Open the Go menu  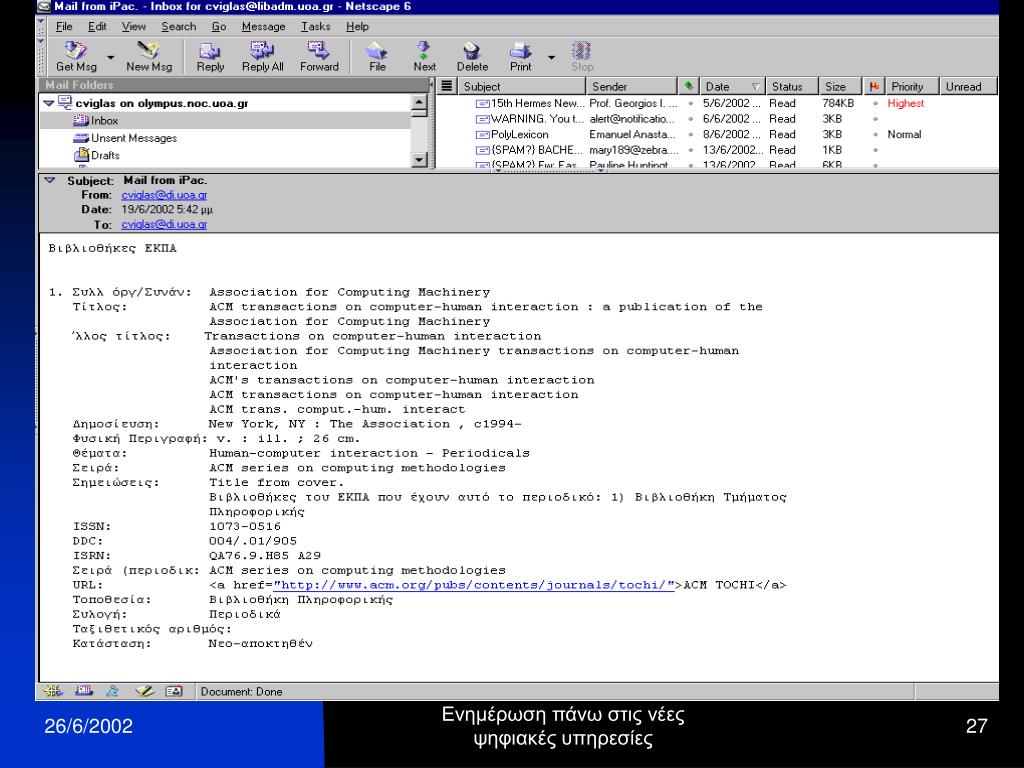point(219,26)
